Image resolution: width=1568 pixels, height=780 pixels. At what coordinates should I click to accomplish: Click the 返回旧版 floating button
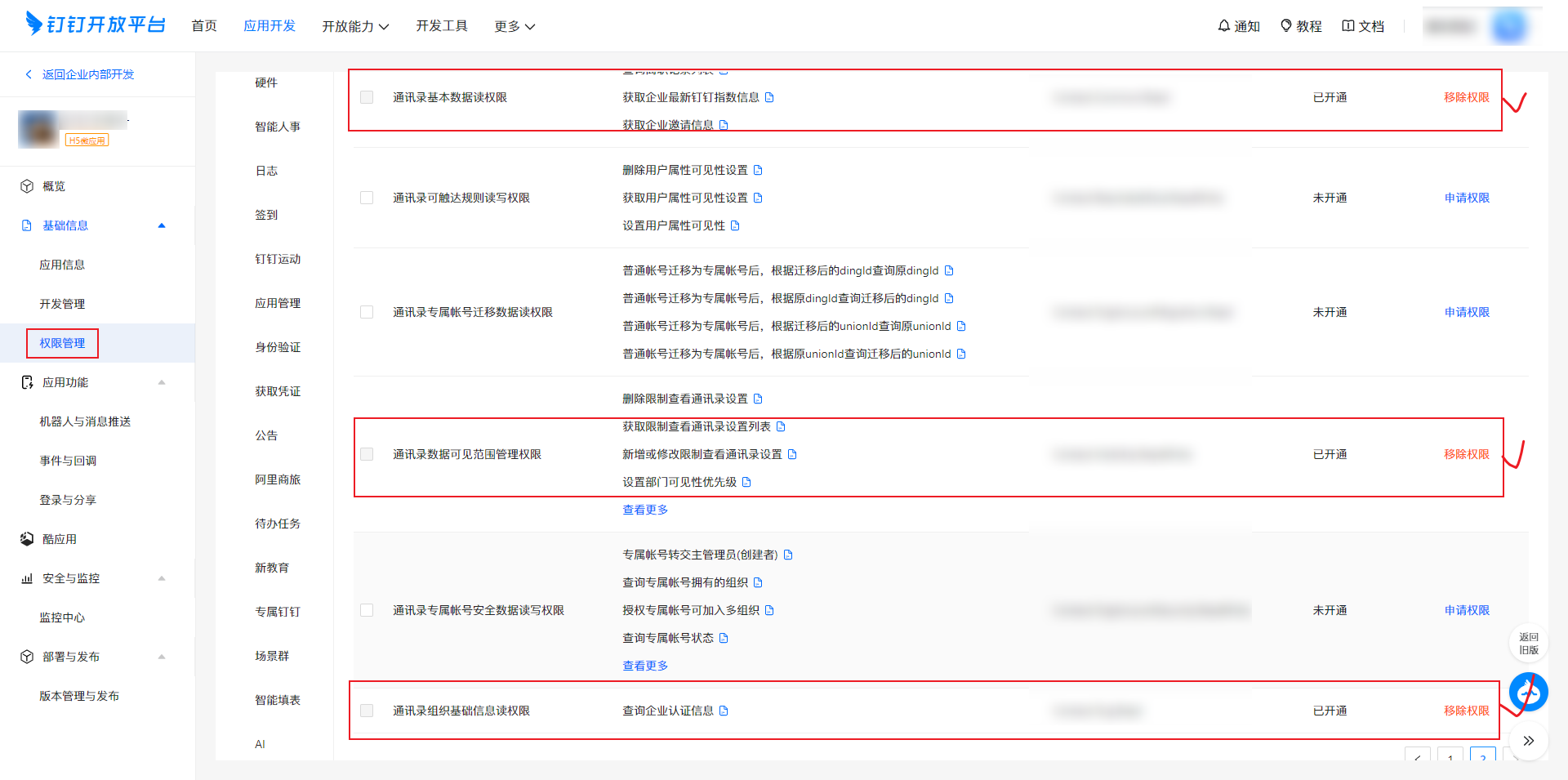pos(1528,644)
